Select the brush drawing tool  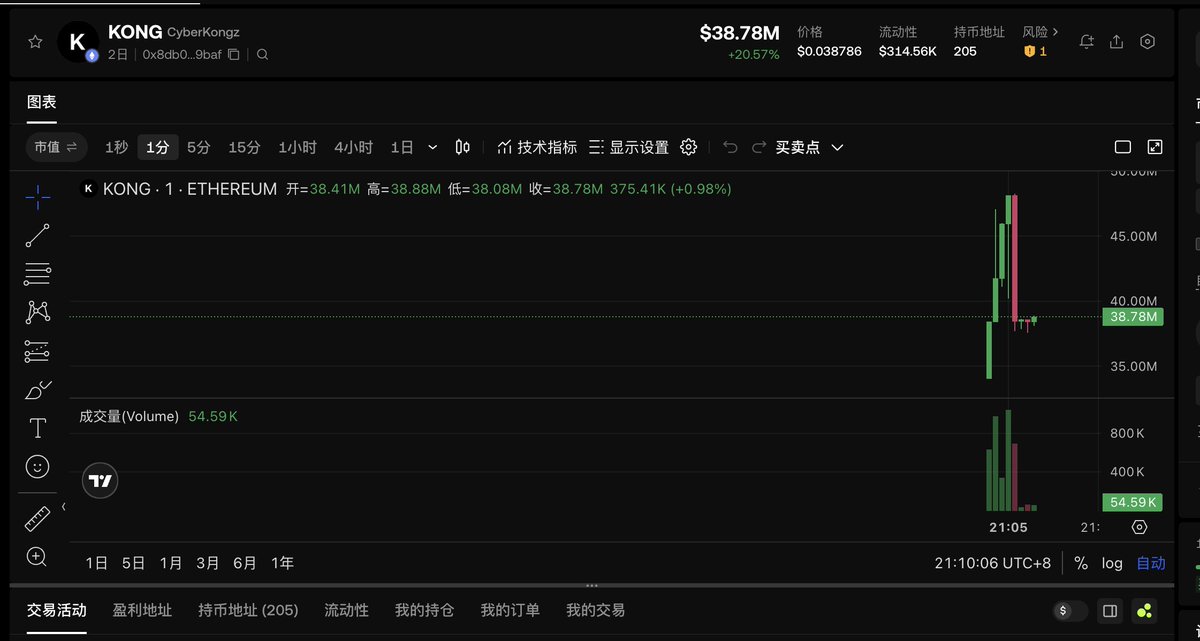[37, 390]
